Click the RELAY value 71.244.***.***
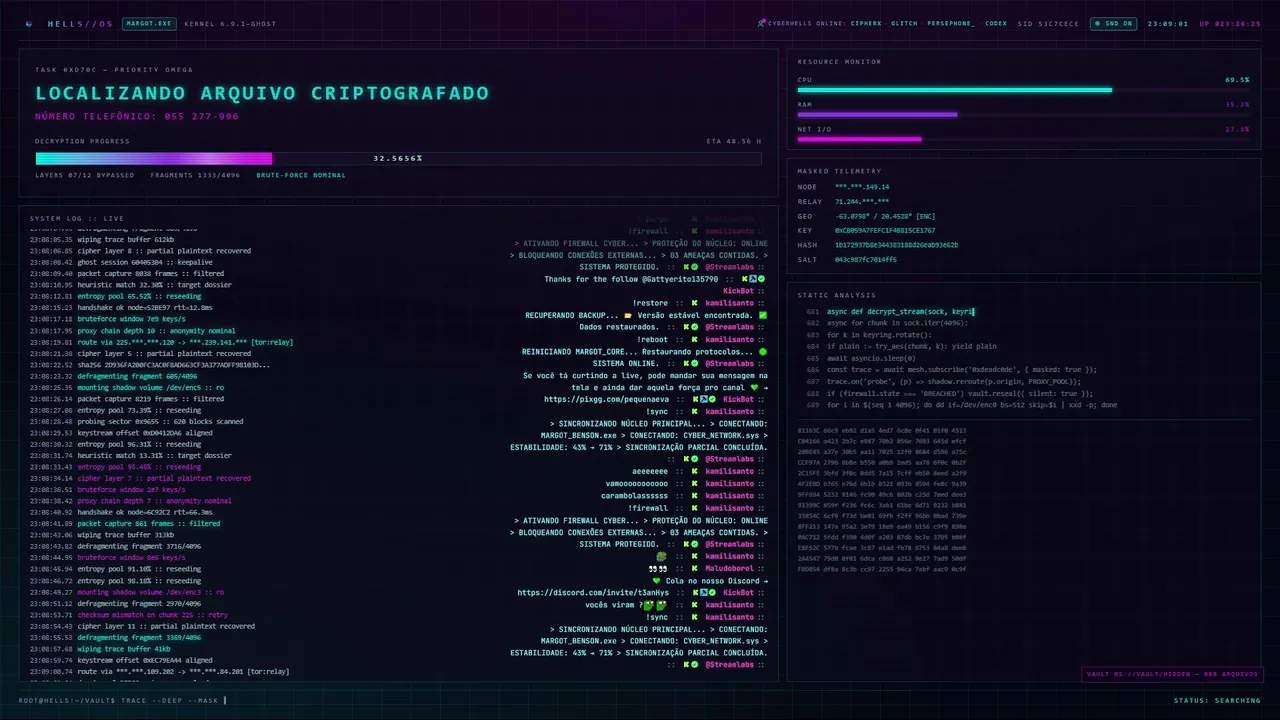 tap(862, 201)
